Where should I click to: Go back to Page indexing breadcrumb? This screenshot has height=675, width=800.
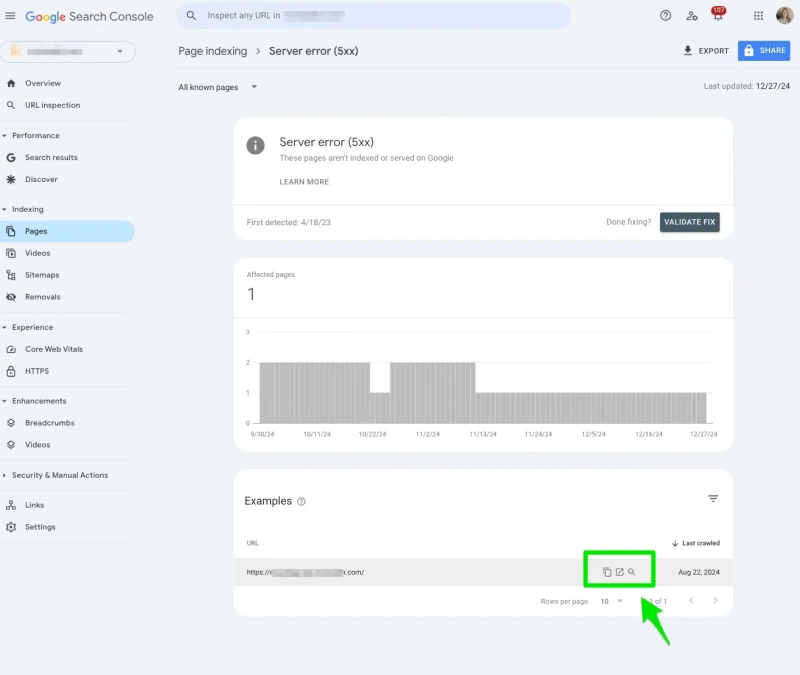(213, 51)
